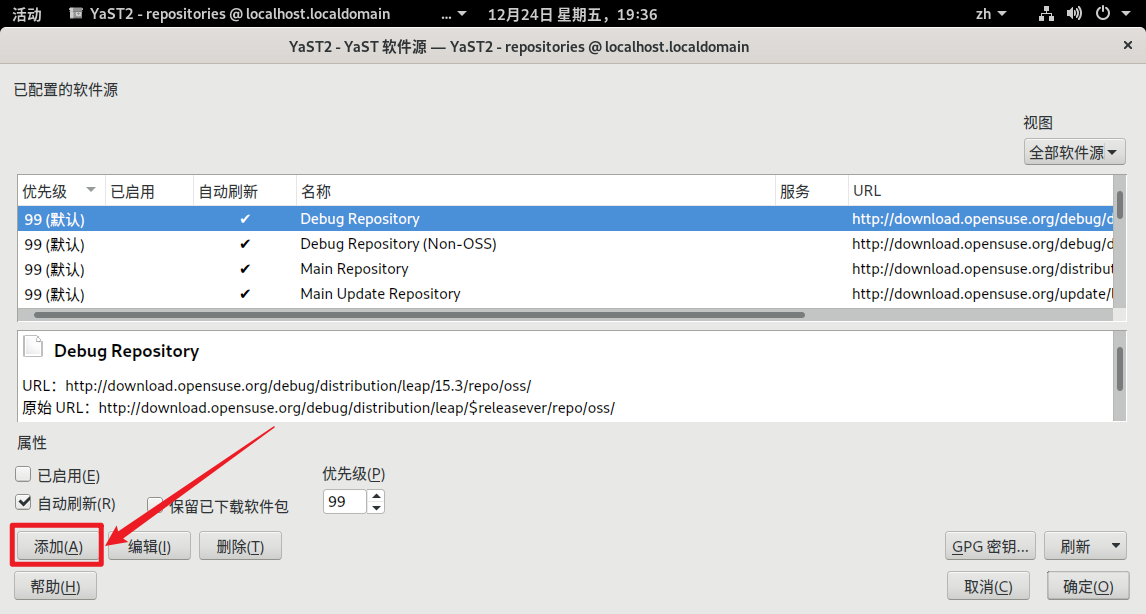Click the URL cell of Main Update Repository
Image resolution: width=1146 pixels, height=614 pixels.
coord(982,294)
